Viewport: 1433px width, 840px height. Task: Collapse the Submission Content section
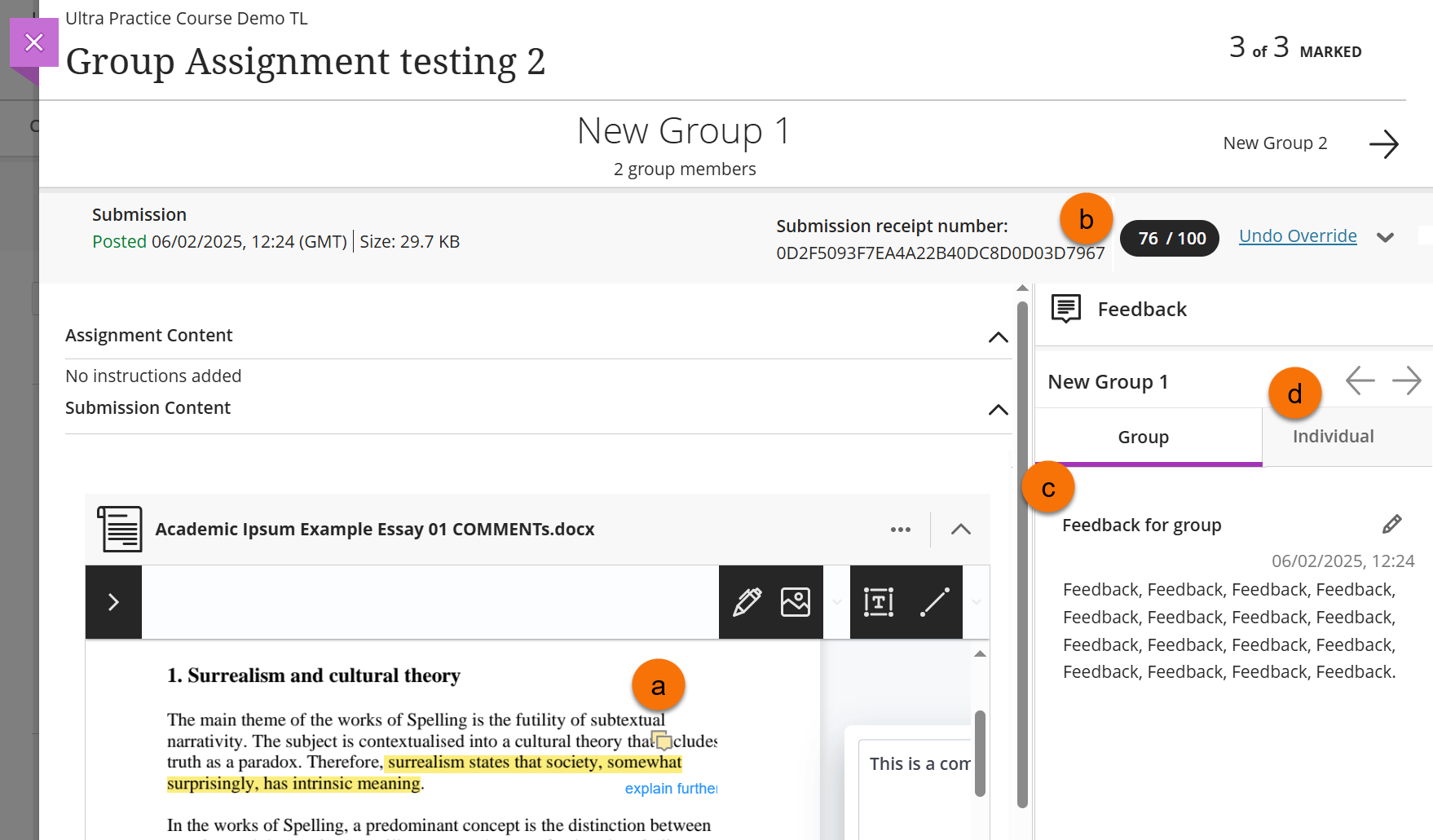(998, 410)
